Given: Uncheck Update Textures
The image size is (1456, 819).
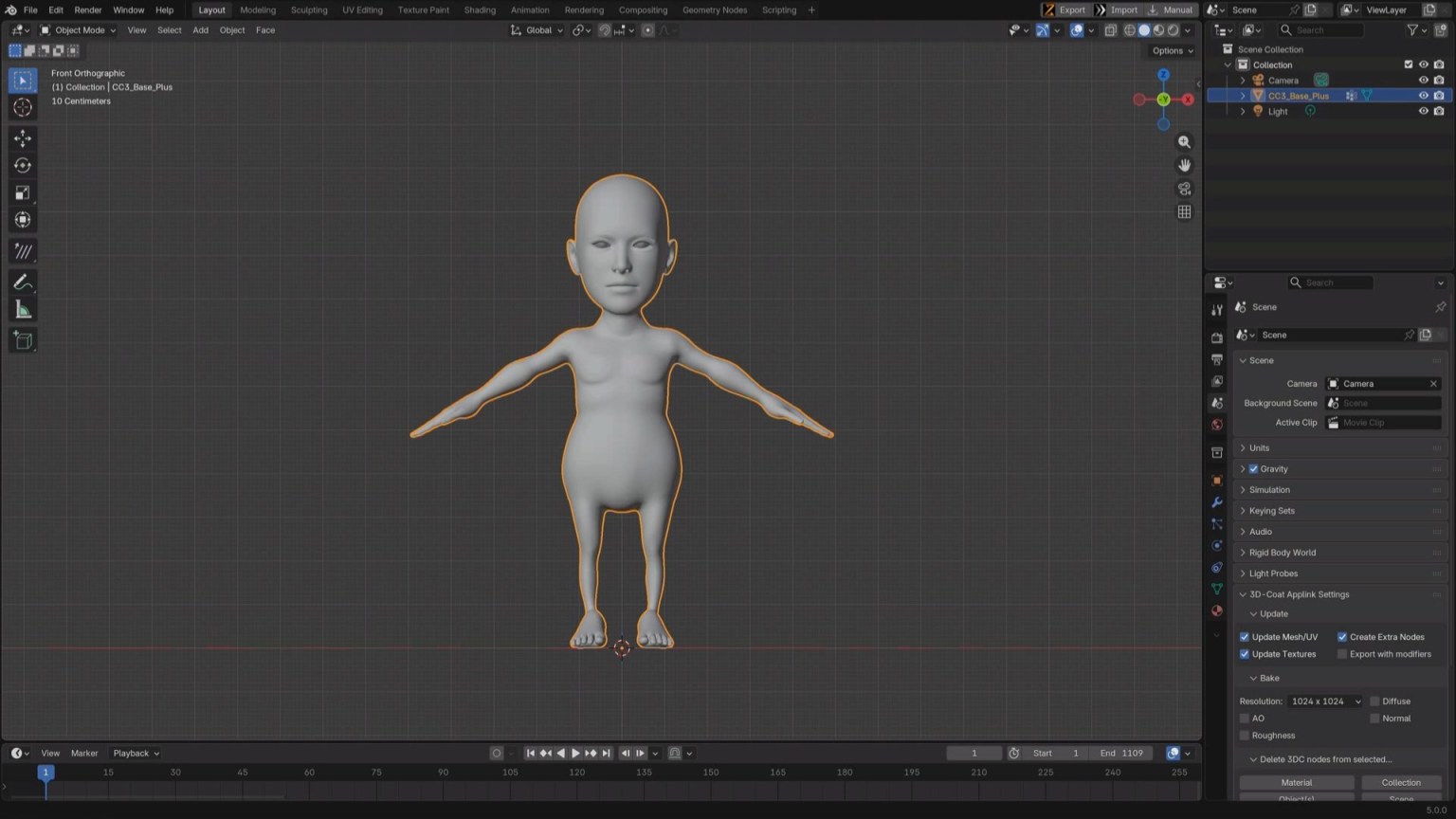Looking at the screenshot, I should pyautogui.click(x=1245, y=654).
